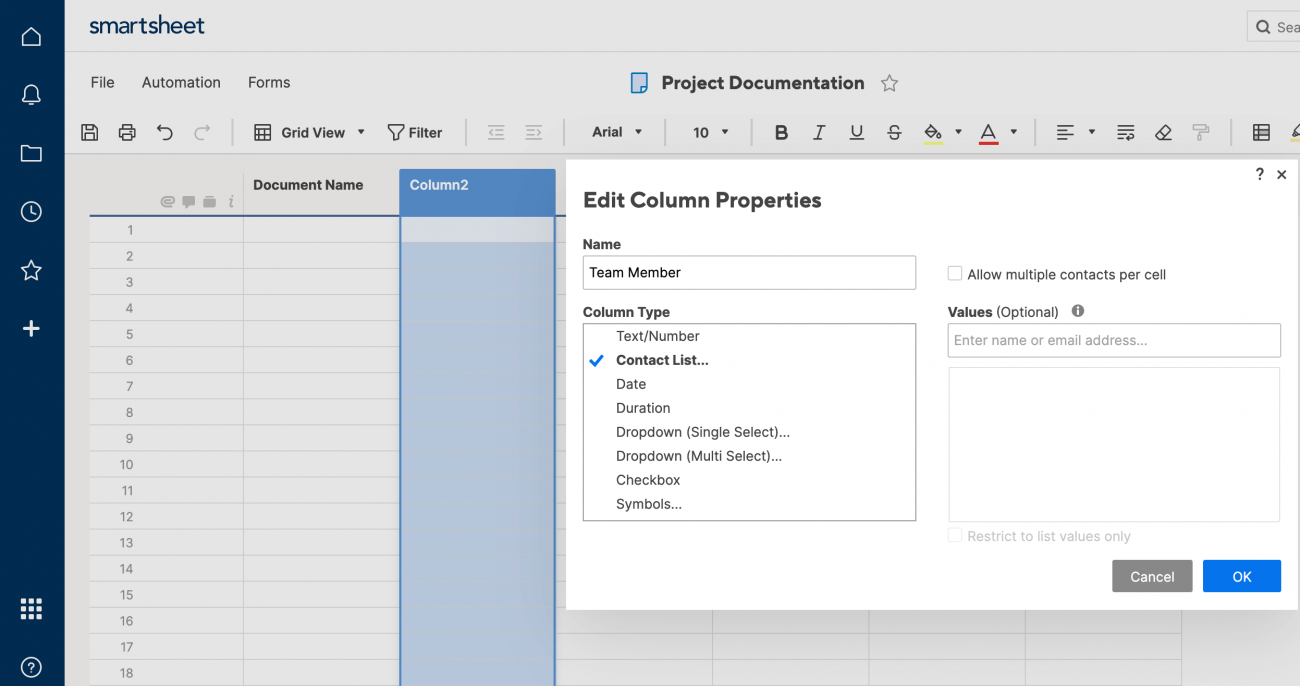This screenshot has height=686, width=1300.
Task: Select the Save icon
Action: click(89, 131)
